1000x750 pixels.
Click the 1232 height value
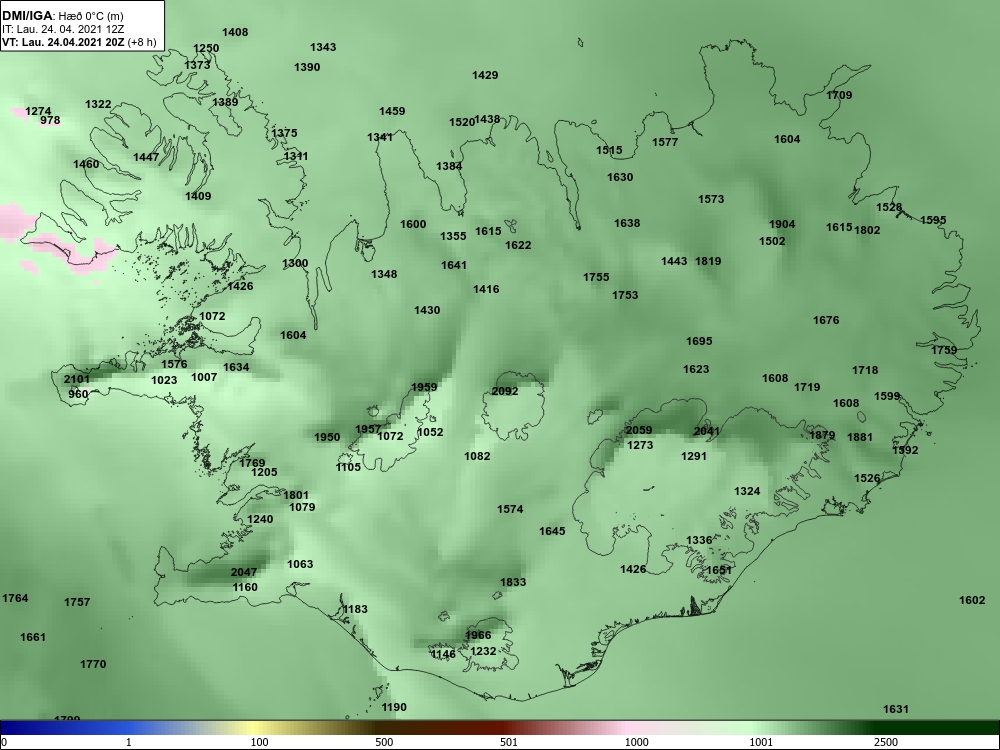click(483, 651)
